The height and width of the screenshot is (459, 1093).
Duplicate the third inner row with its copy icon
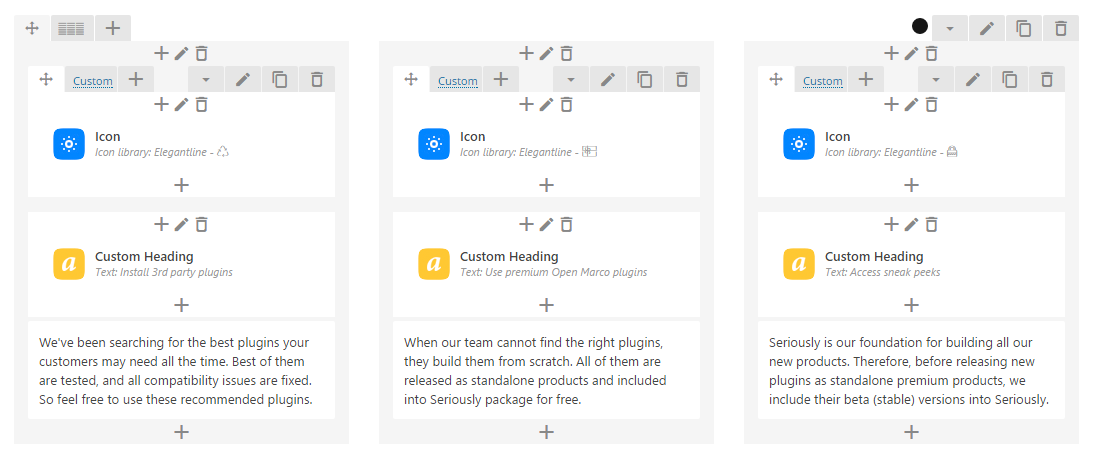coord(1009,80)
